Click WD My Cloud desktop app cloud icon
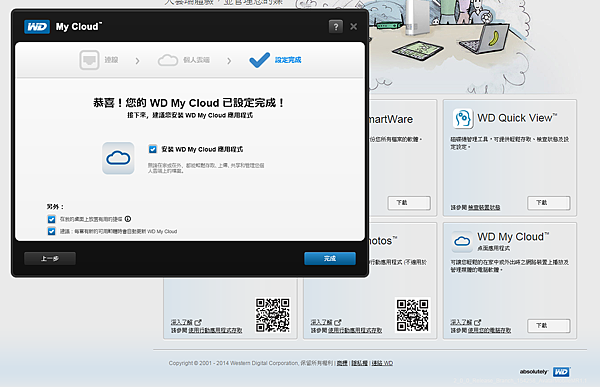The image size is (600, 387). click(462, 242)
